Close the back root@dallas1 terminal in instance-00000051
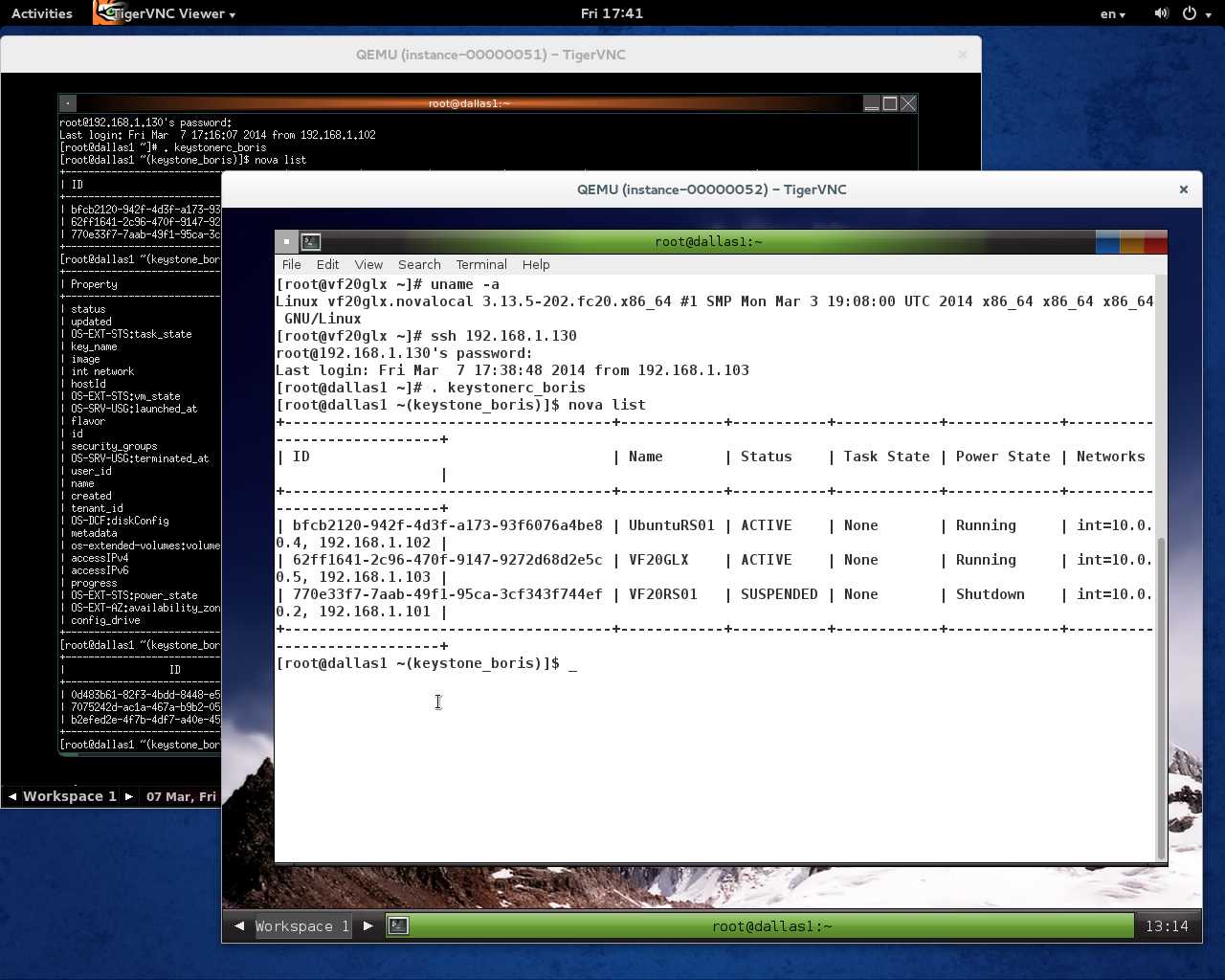The image size is (1225, 980). 908,103
